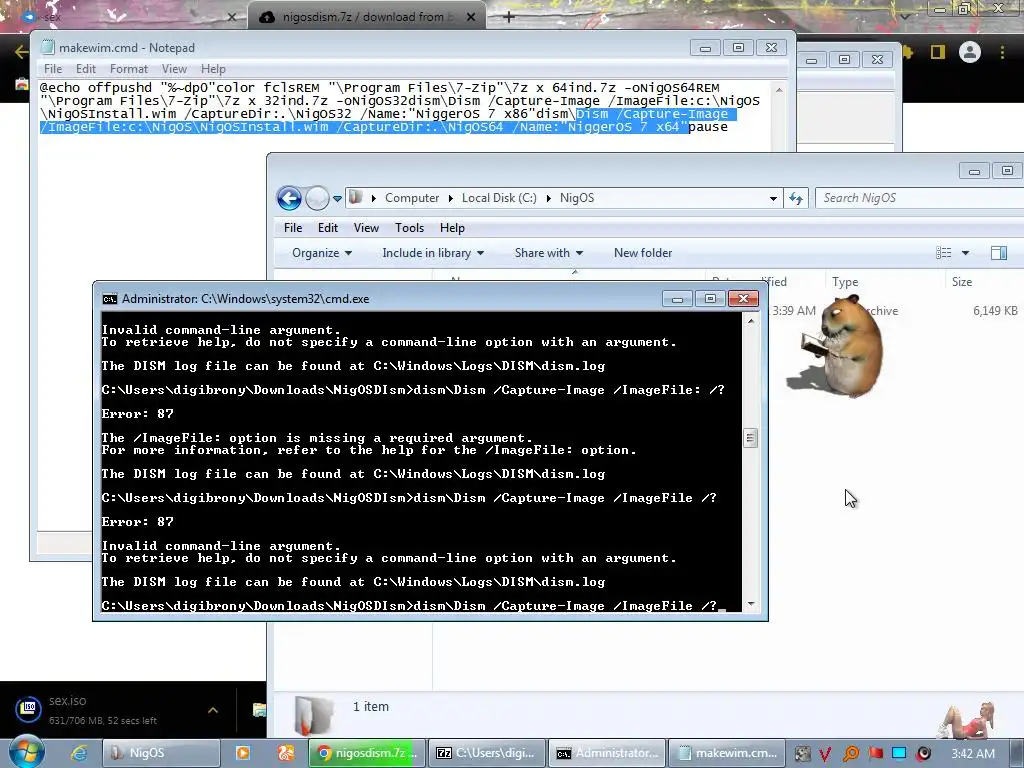The height and width of the screenshot is (768, 1024).
Task: Close the nigosdism.7z Chrome tab
Action: pyautogui.click(x=471, y=18)
